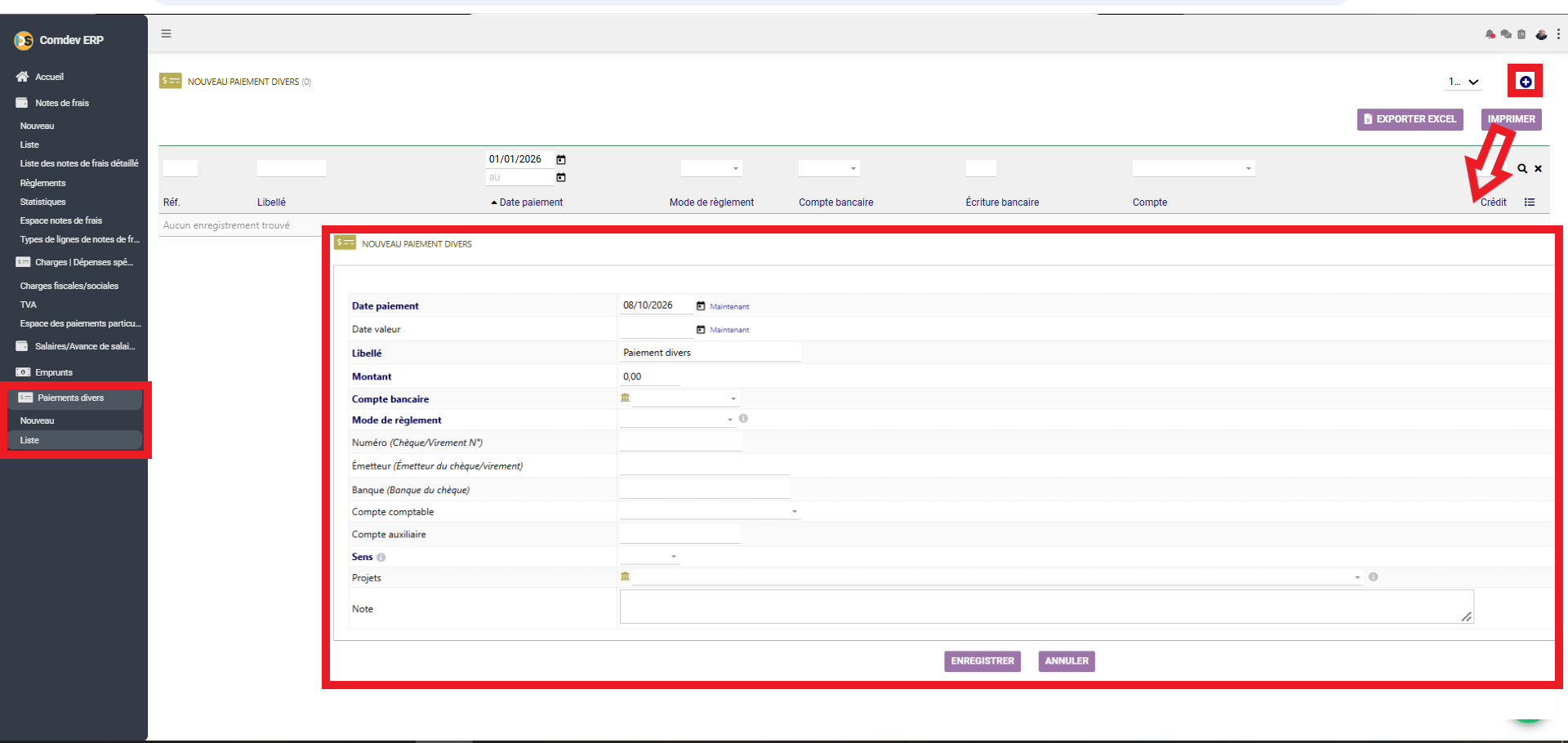Viewport: 1568px width, 743px height.
Task: Click the Banque du chèque input
Action: click(705, 490)
